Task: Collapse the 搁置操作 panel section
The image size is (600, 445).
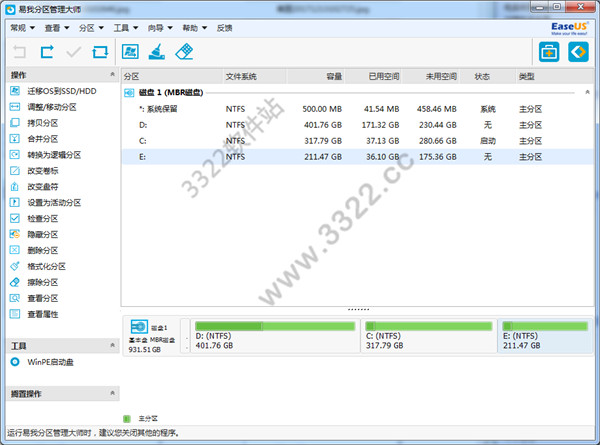Action: click(x=112, y=393)
